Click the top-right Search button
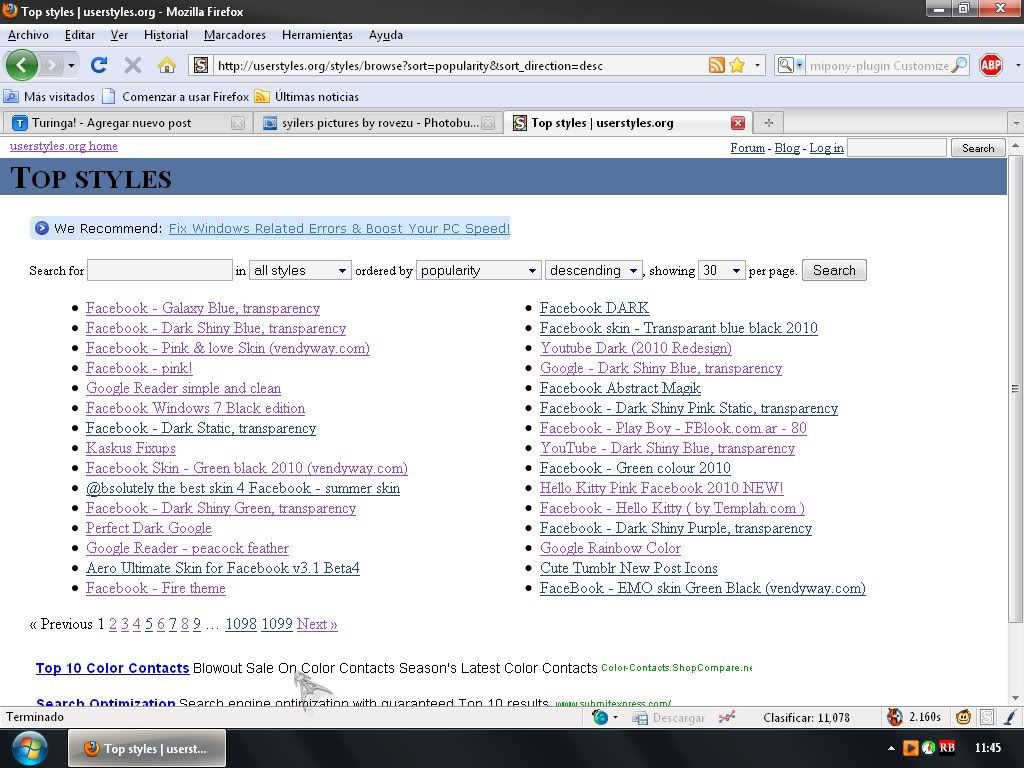 point(978,148)
